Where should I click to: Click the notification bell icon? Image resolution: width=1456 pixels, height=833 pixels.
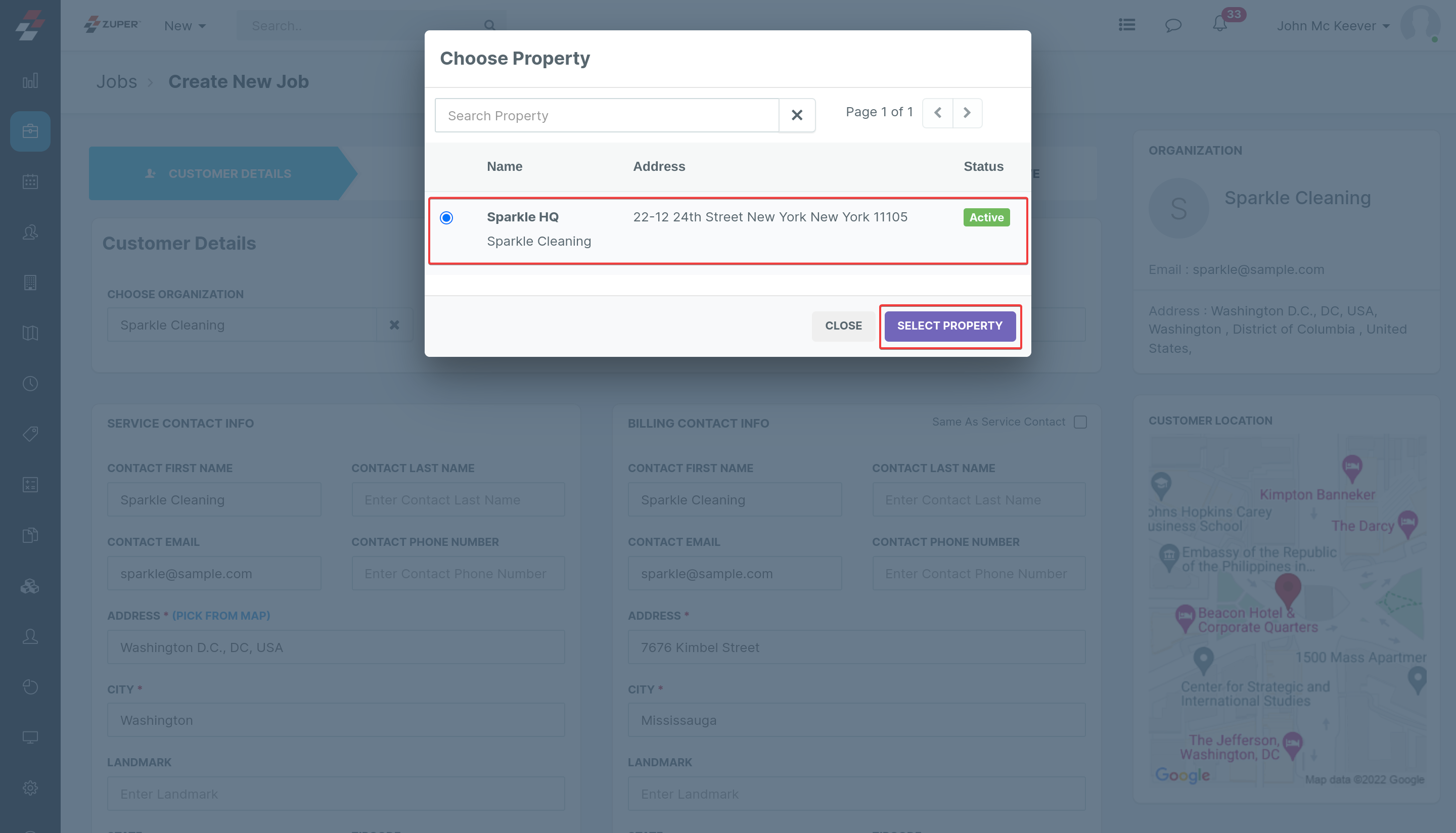click(x=1219, y=25)
